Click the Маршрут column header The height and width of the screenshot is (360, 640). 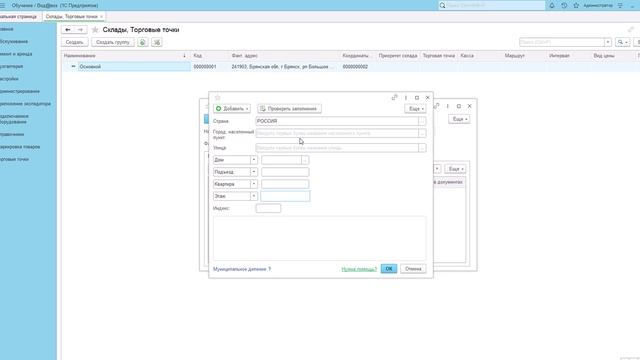point(524,56)
